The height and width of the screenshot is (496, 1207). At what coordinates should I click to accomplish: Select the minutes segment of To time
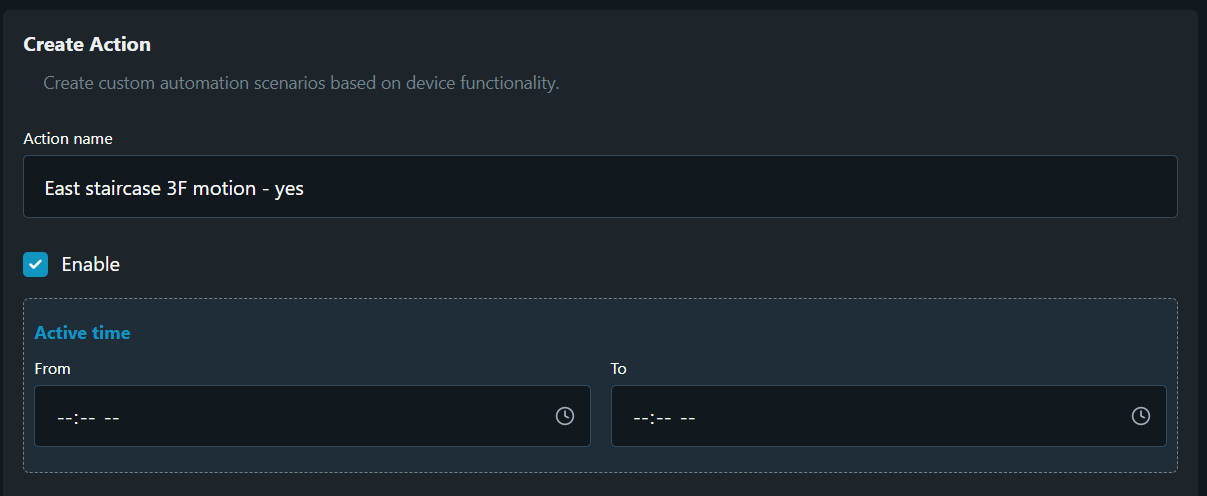click(x=663, y=417)
